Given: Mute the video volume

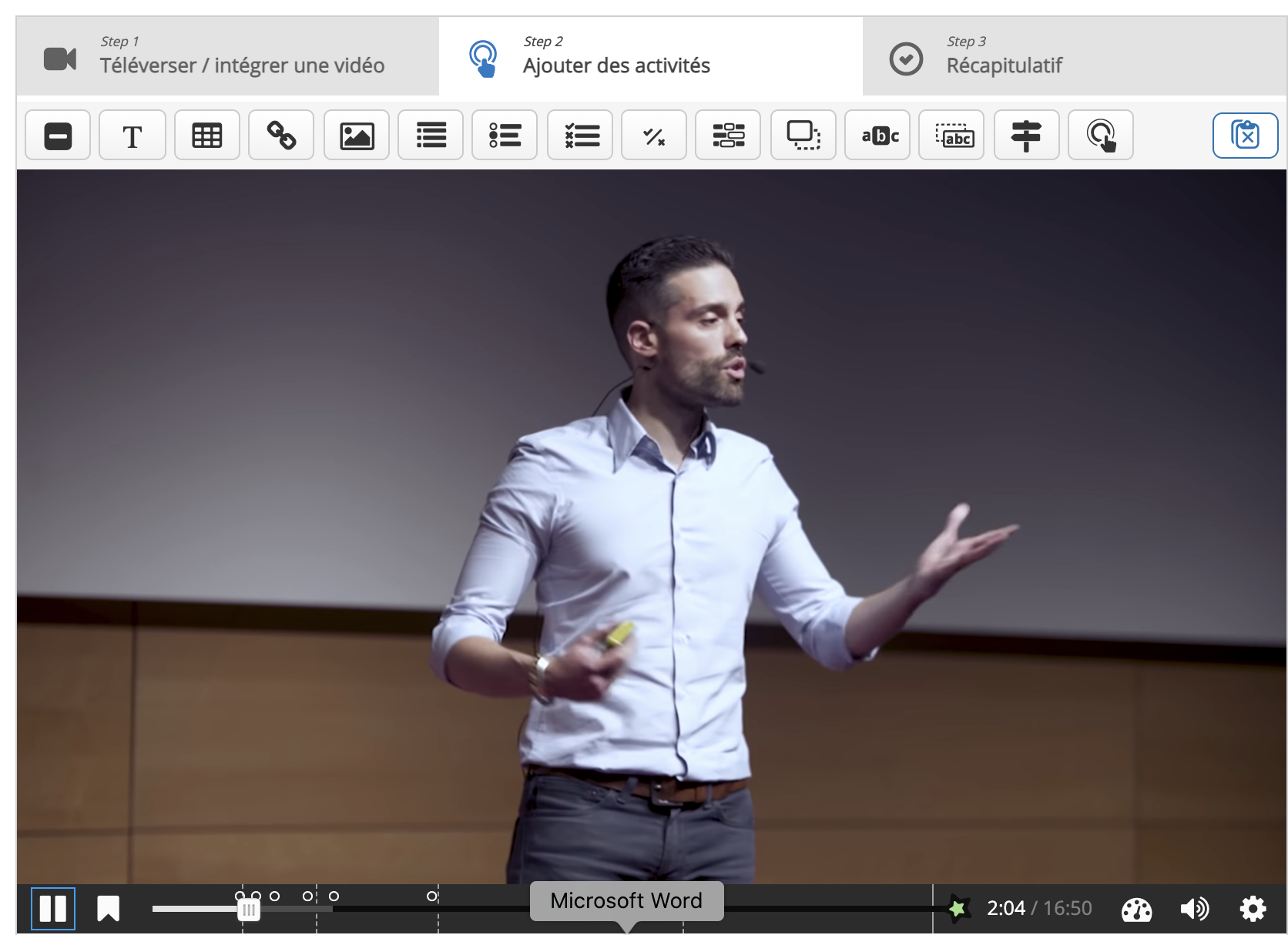Looking at the screenshot, I should 1195,909.
